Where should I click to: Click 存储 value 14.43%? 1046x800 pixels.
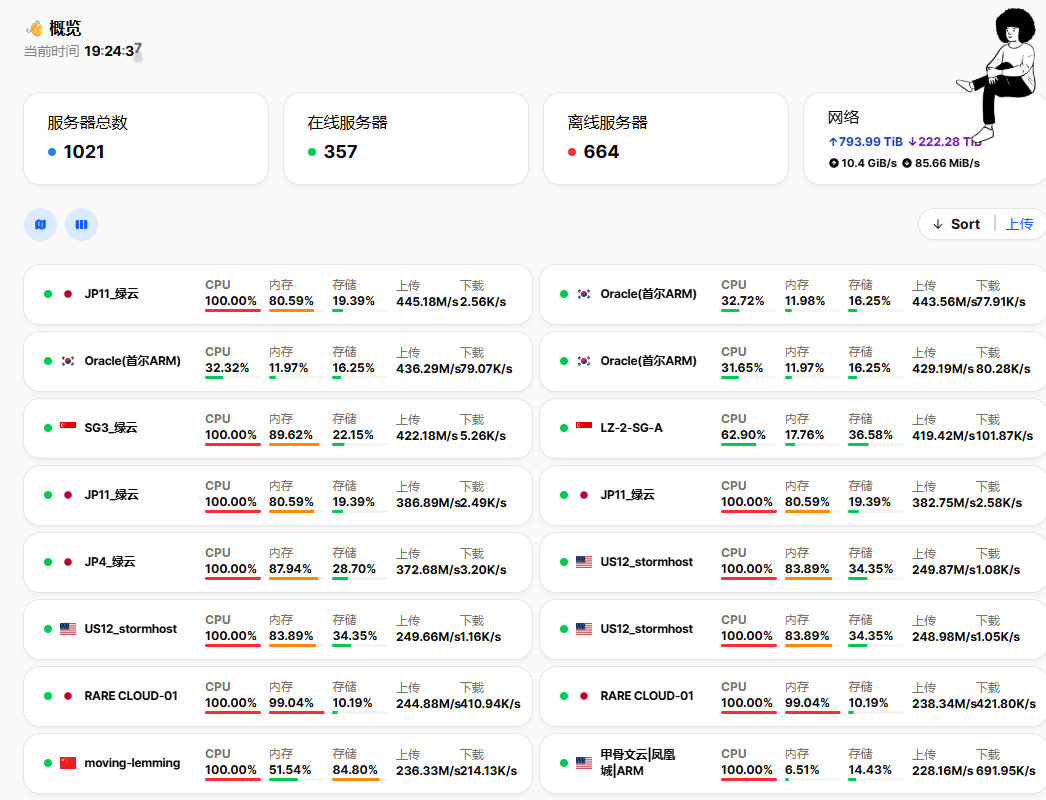click(x=870, y=770)
